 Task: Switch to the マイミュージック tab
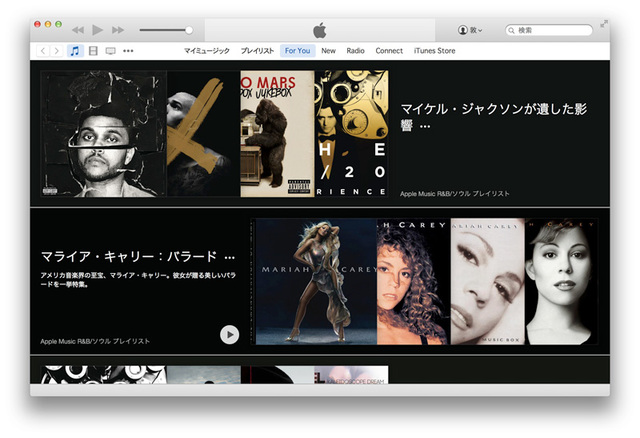point(207,51)
